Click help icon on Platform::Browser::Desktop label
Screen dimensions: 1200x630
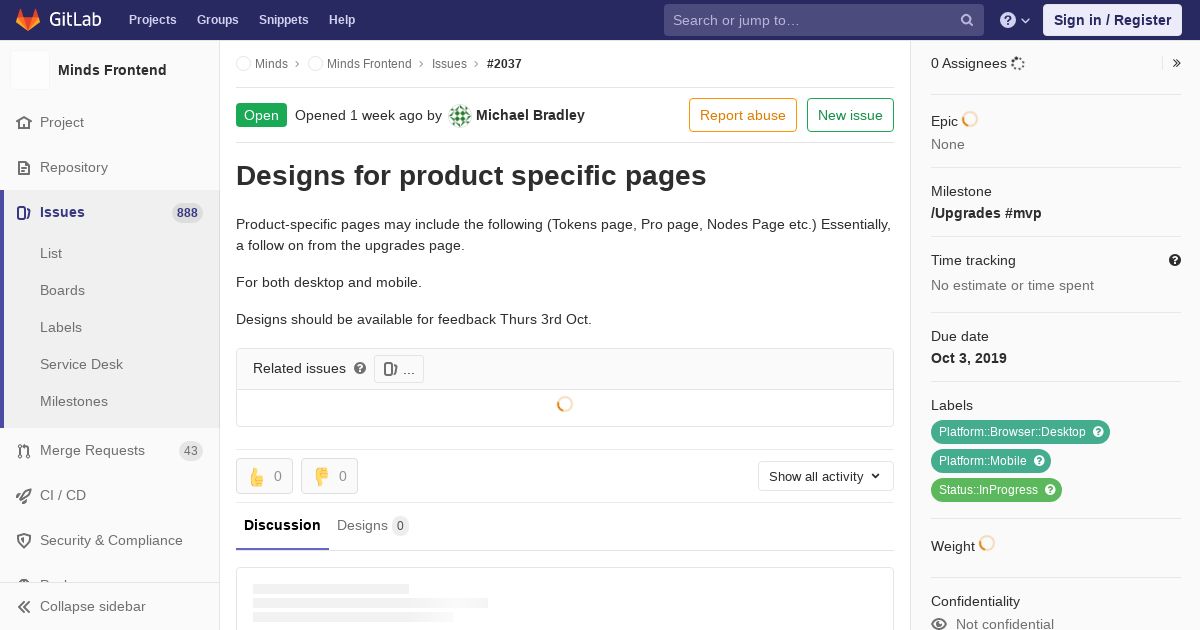[x=1098, y=432]
